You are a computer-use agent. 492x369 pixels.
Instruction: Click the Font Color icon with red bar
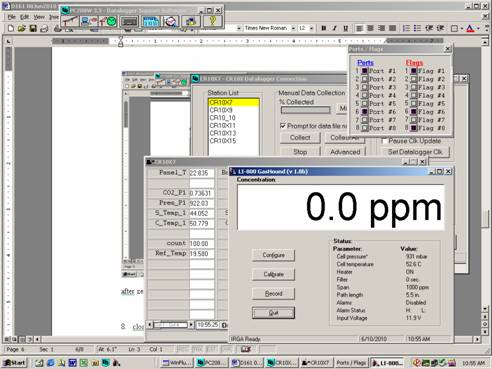tap(470, 29)
